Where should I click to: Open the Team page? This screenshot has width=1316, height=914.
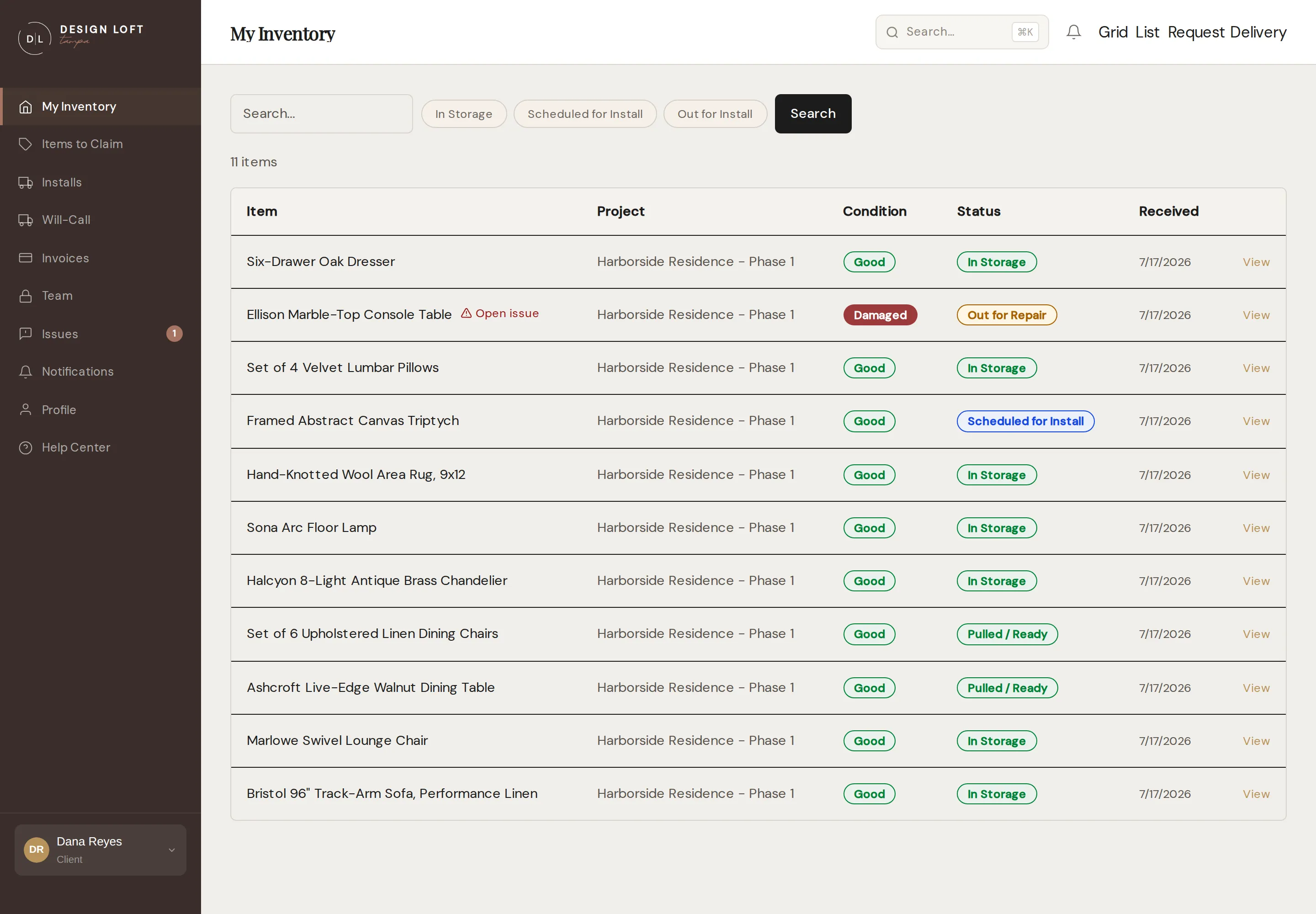pyautogui.click(x=101, y=296)
